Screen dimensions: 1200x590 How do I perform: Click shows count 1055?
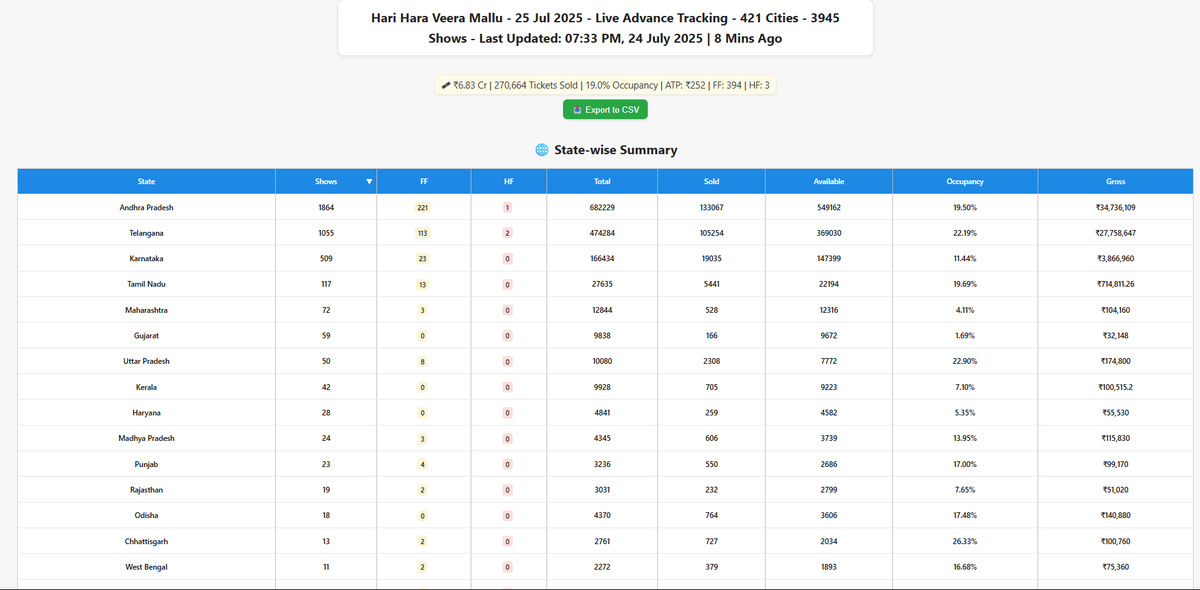tap(326, 233)
